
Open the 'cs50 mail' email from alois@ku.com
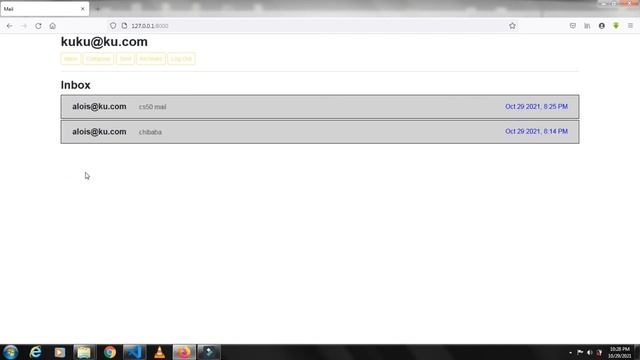click(x=320, y=107)
